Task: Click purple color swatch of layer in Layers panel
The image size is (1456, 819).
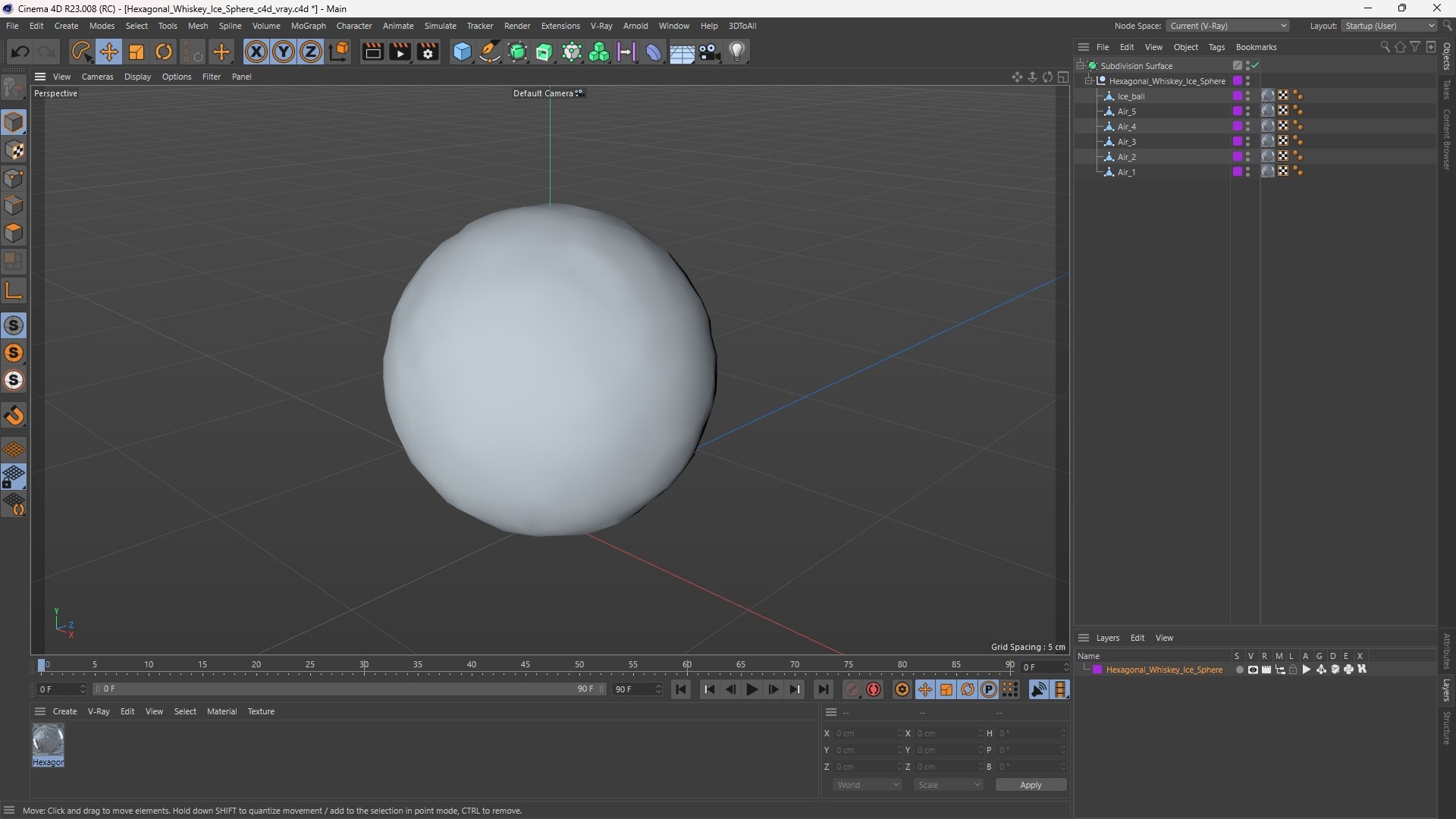Action: coord(1097,670)
